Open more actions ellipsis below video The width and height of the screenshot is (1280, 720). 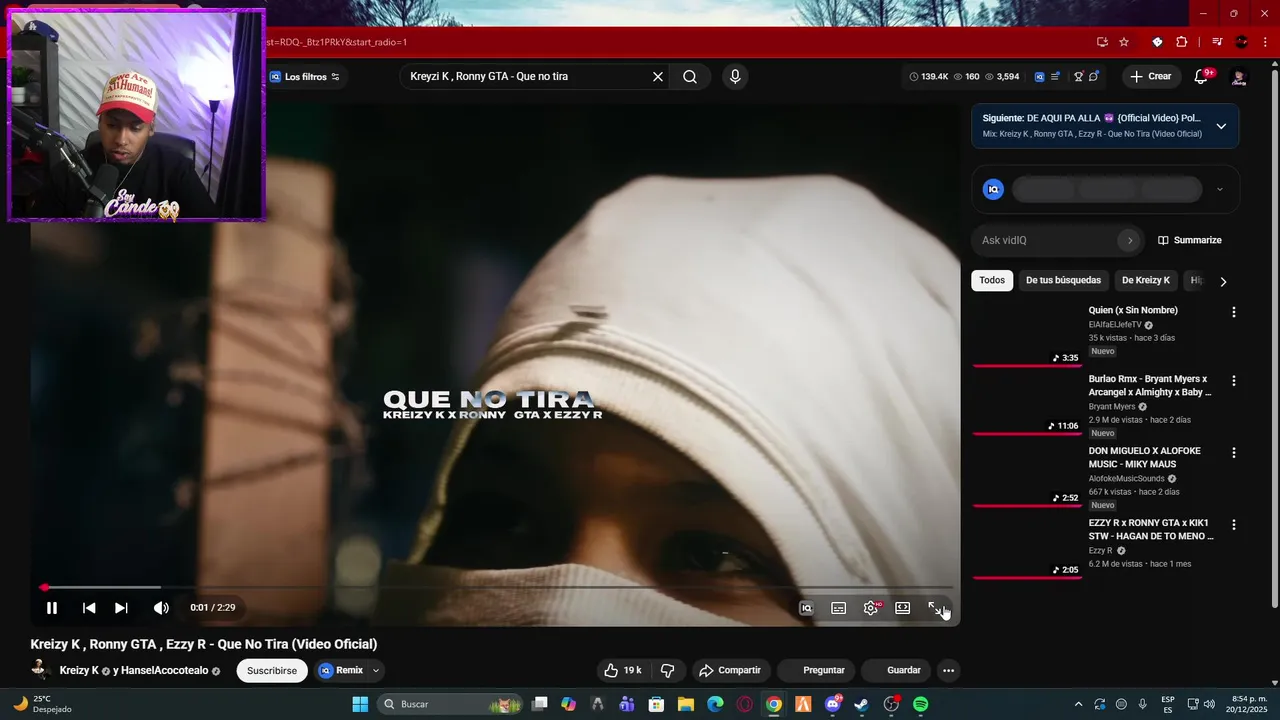pos(948,670)
